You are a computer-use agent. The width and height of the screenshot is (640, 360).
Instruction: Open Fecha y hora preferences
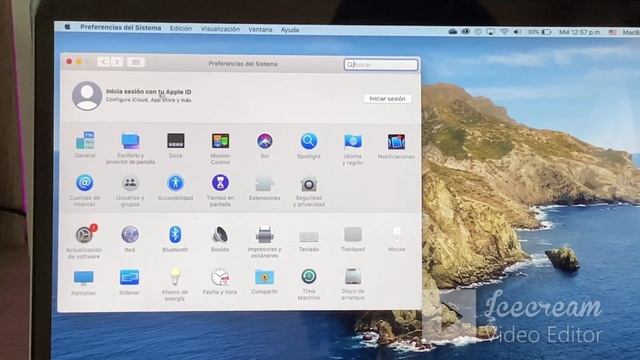point(220,277)
